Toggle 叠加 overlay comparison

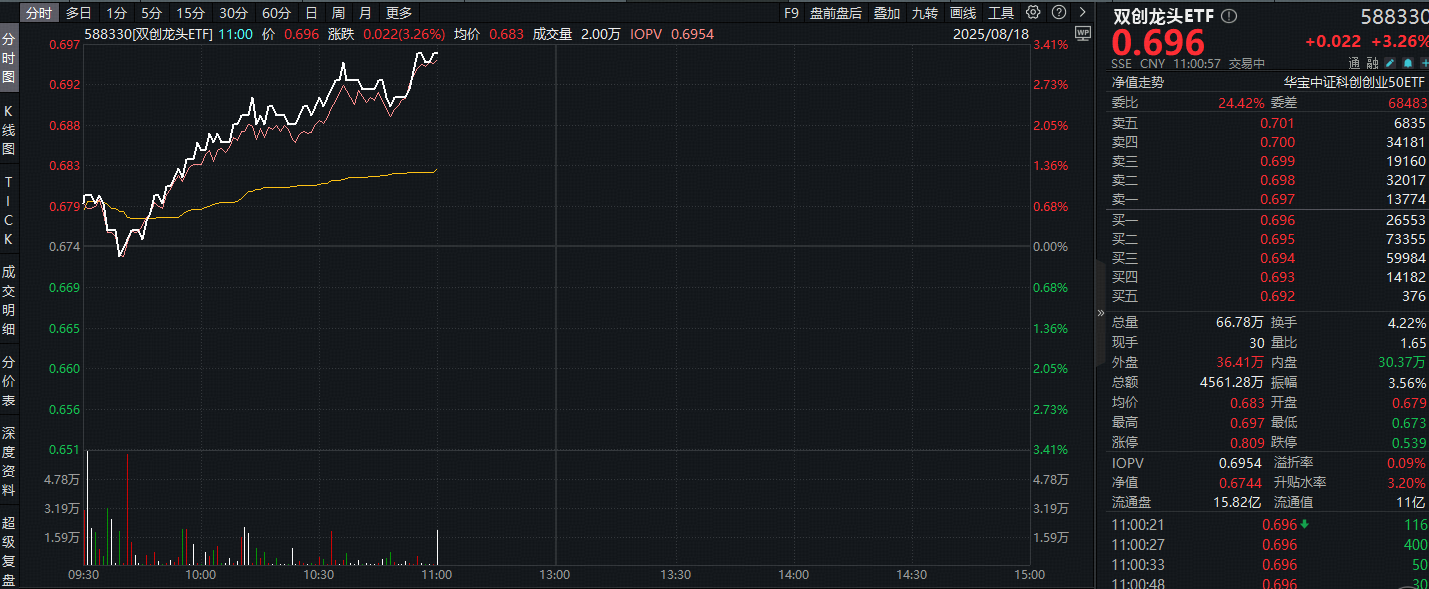[x=886, y=13]
